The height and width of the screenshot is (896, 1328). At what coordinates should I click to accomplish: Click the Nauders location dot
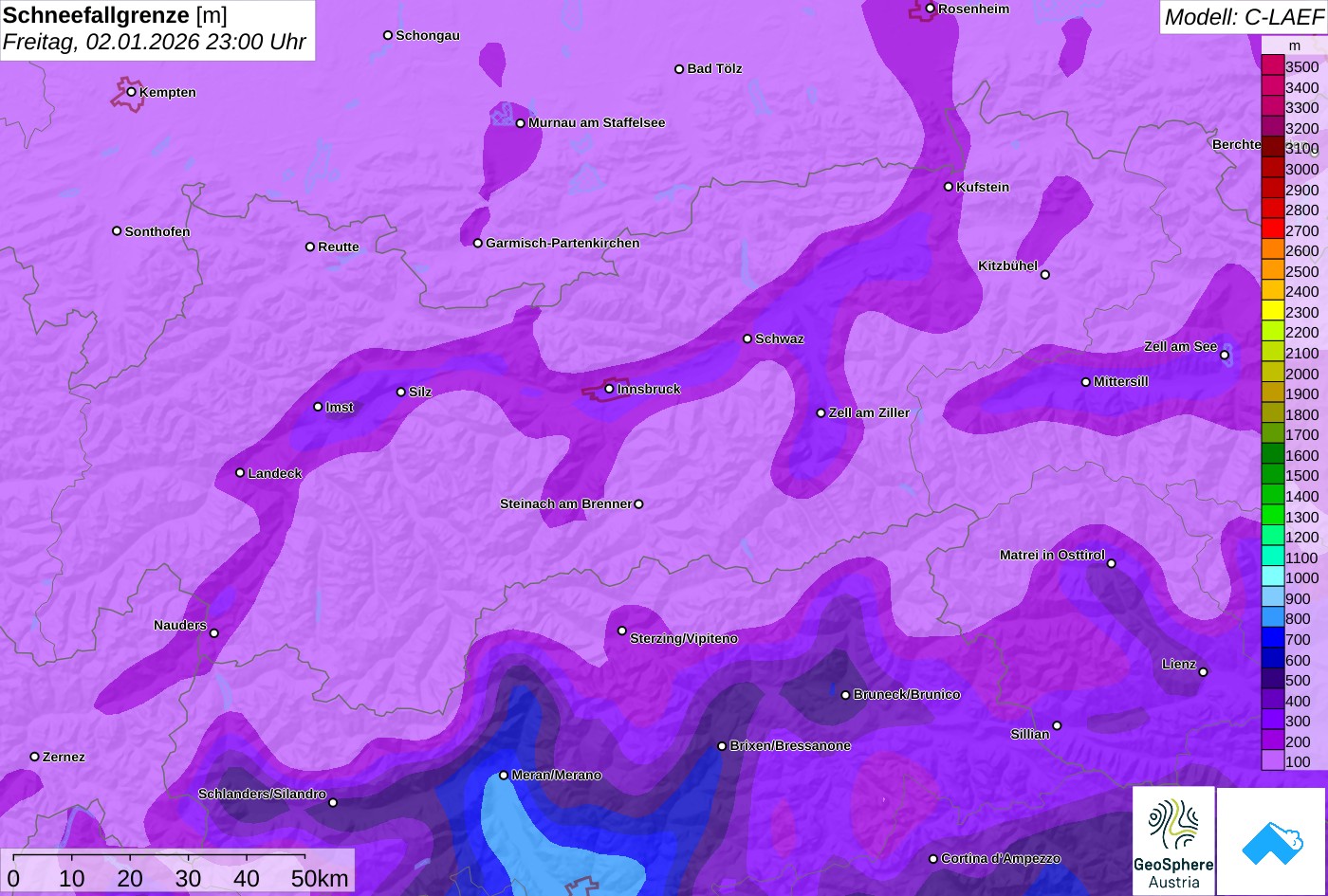pos(214,633)
